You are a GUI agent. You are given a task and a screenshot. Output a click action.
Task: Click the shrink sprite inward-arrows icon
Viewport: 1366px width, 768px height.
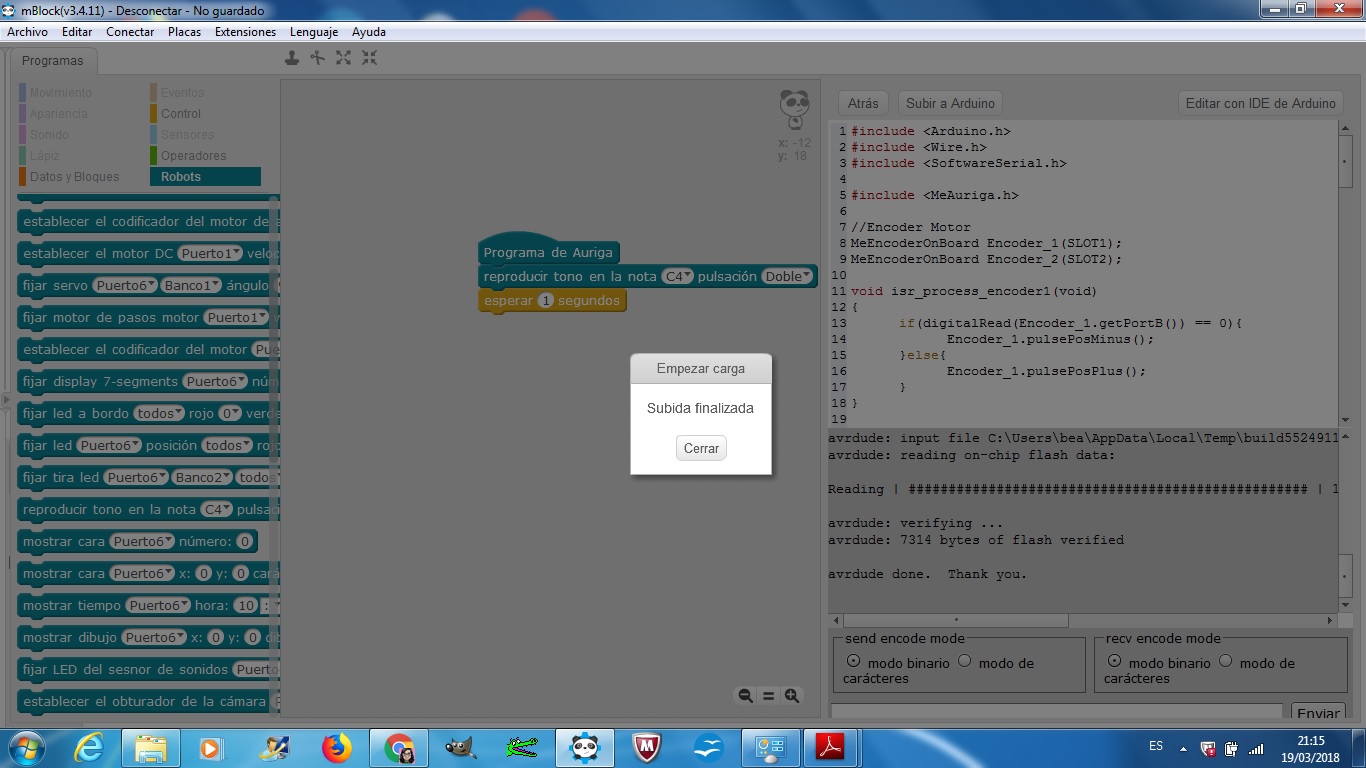pyautogui.click(x=369, y=58)
